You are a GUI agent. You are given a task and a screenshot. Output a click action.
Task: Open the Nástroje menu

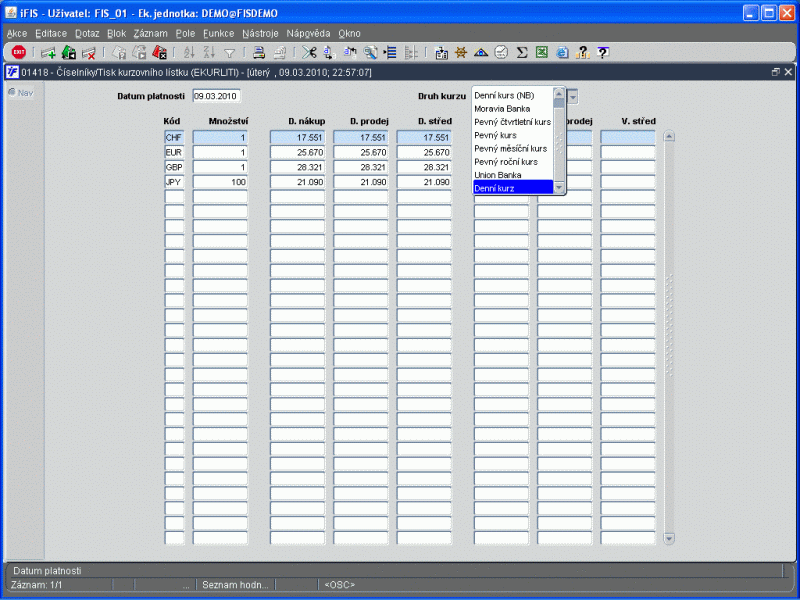261,33
